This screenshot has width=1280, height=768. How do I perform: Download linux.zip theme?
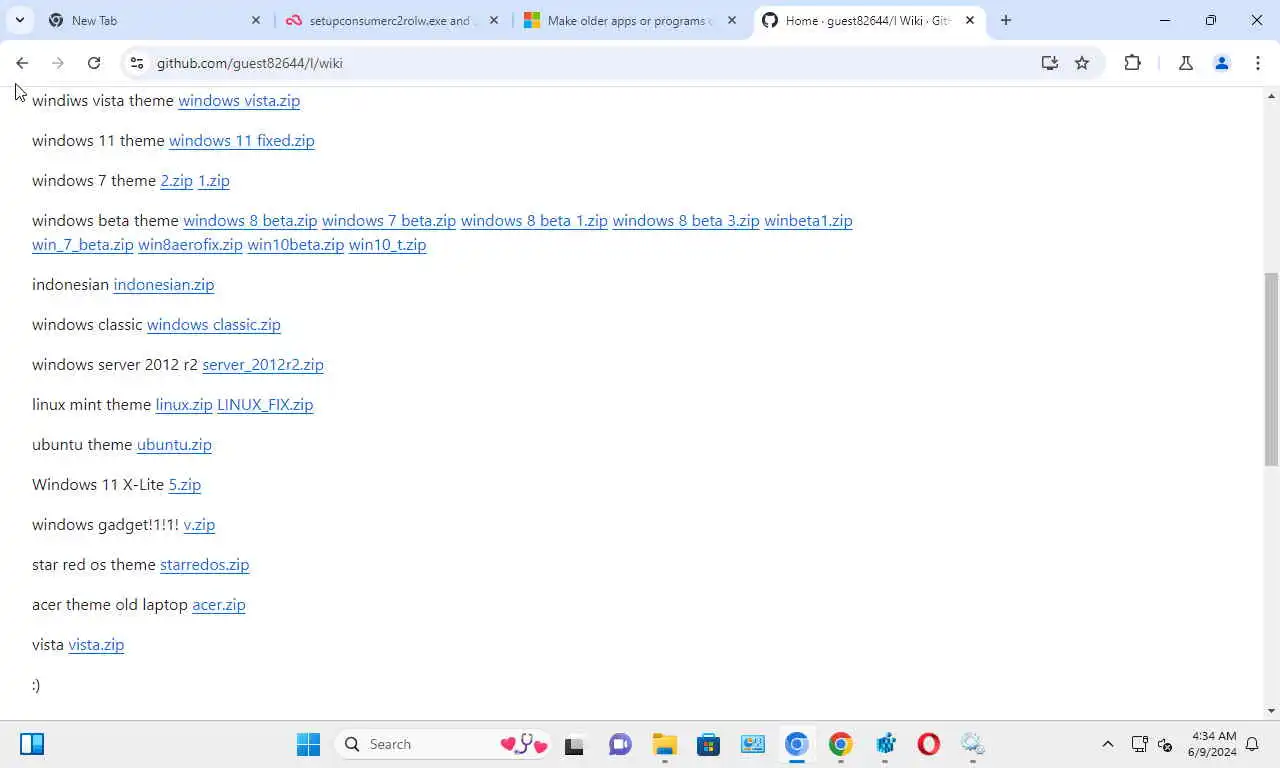(183, 405)
